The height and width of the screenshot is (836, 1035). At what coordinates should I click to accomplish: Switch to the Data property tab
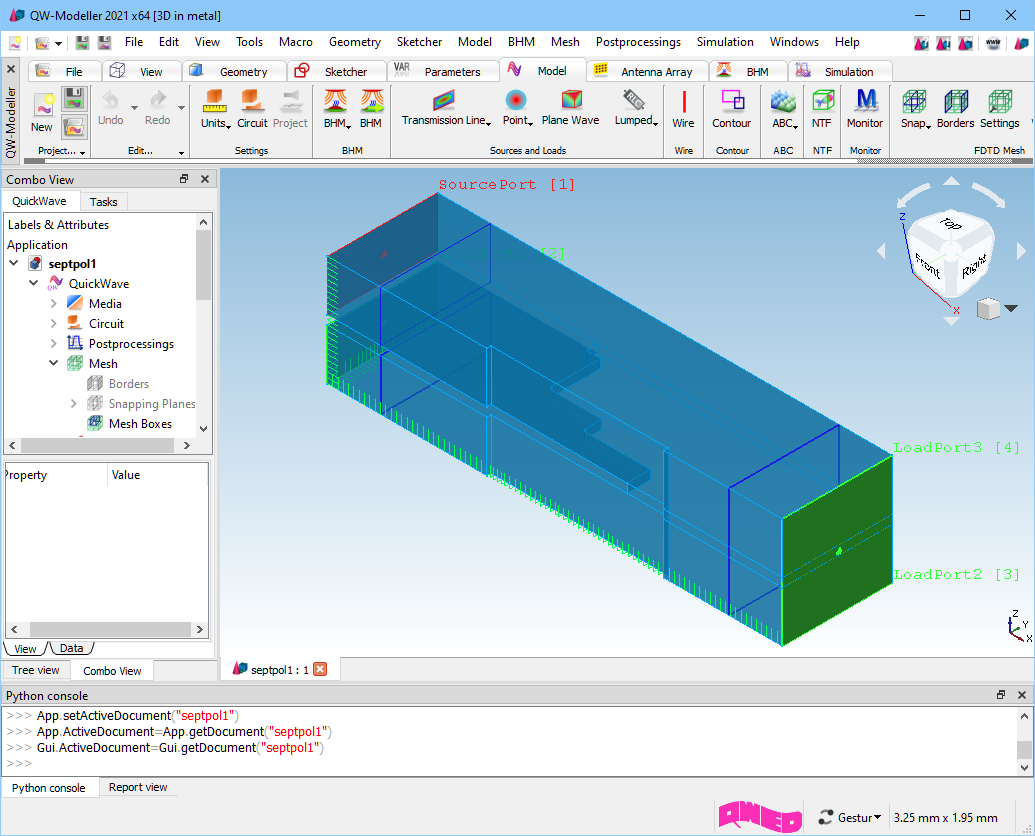[x=71, y=648]
